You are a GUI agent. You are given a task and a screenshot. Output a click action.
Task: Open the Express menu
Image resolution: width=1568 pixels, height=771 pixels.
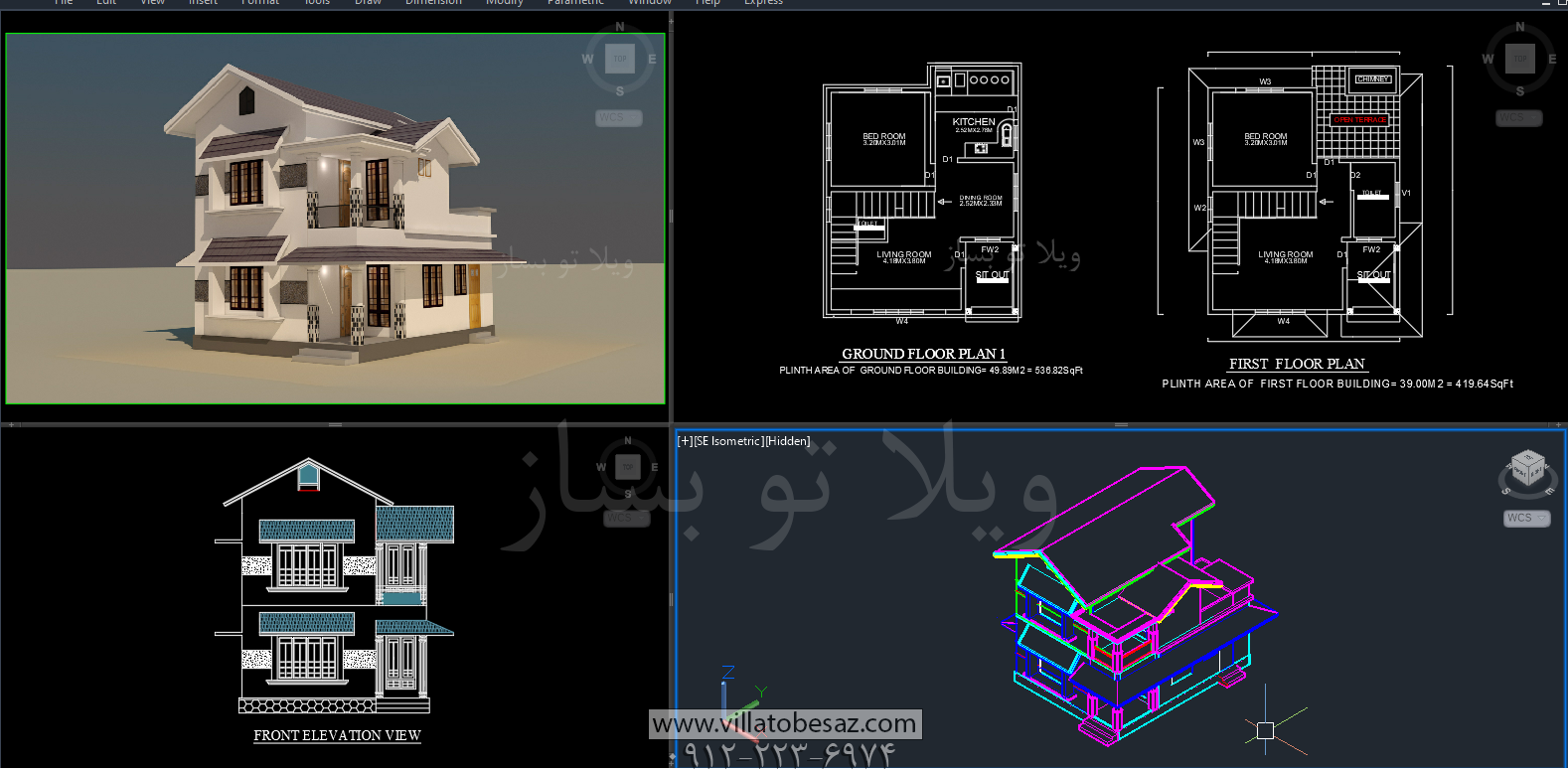click(x=763, y=3)
